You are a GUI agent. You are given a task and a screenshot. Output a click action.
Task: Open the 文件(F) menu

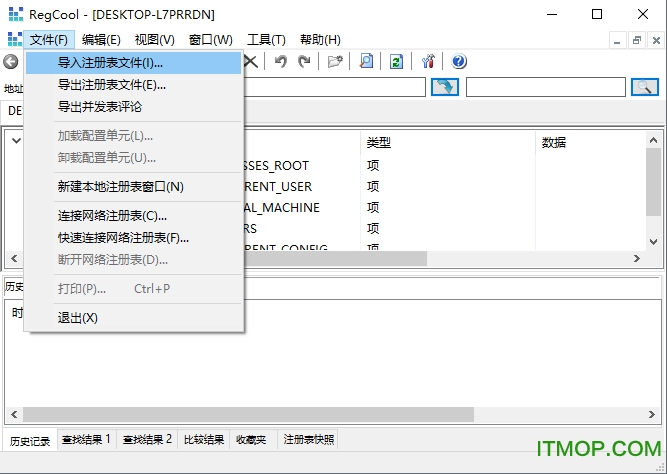[49, 40]
